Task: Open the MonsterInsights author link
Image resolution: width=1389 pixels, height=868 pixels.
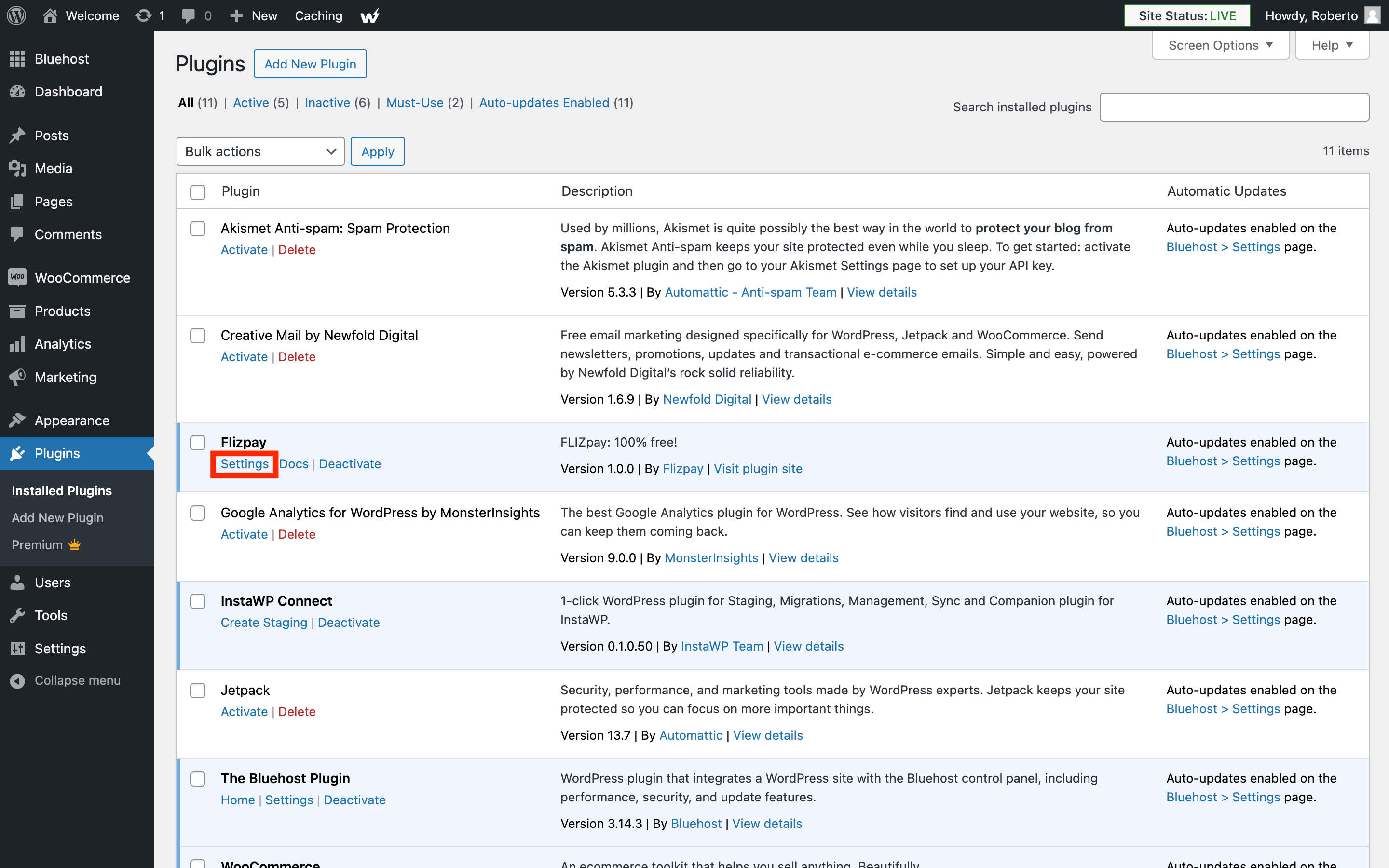Action: point(711,557)
